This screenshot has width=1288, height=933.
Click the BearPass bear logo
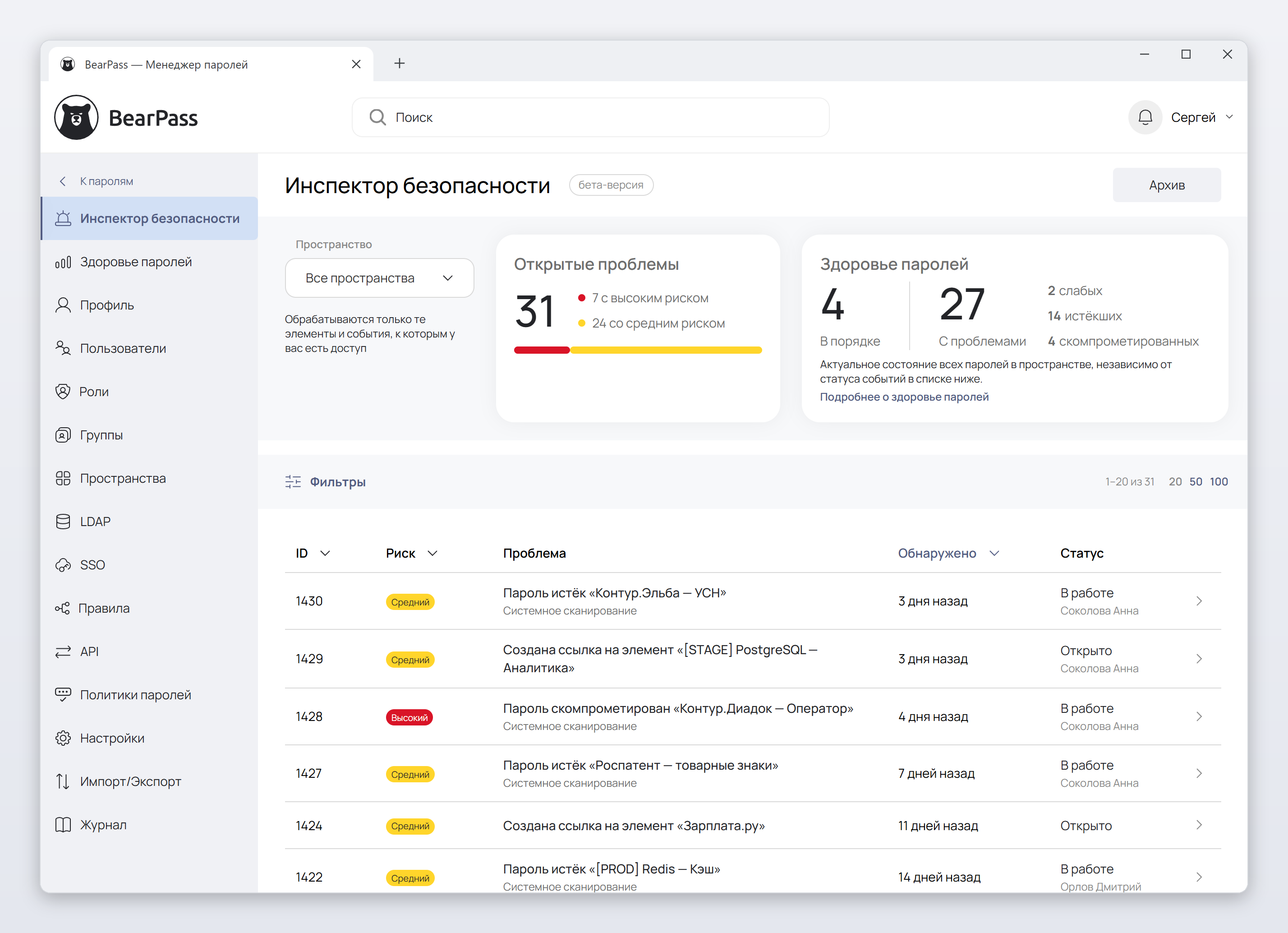76,118
